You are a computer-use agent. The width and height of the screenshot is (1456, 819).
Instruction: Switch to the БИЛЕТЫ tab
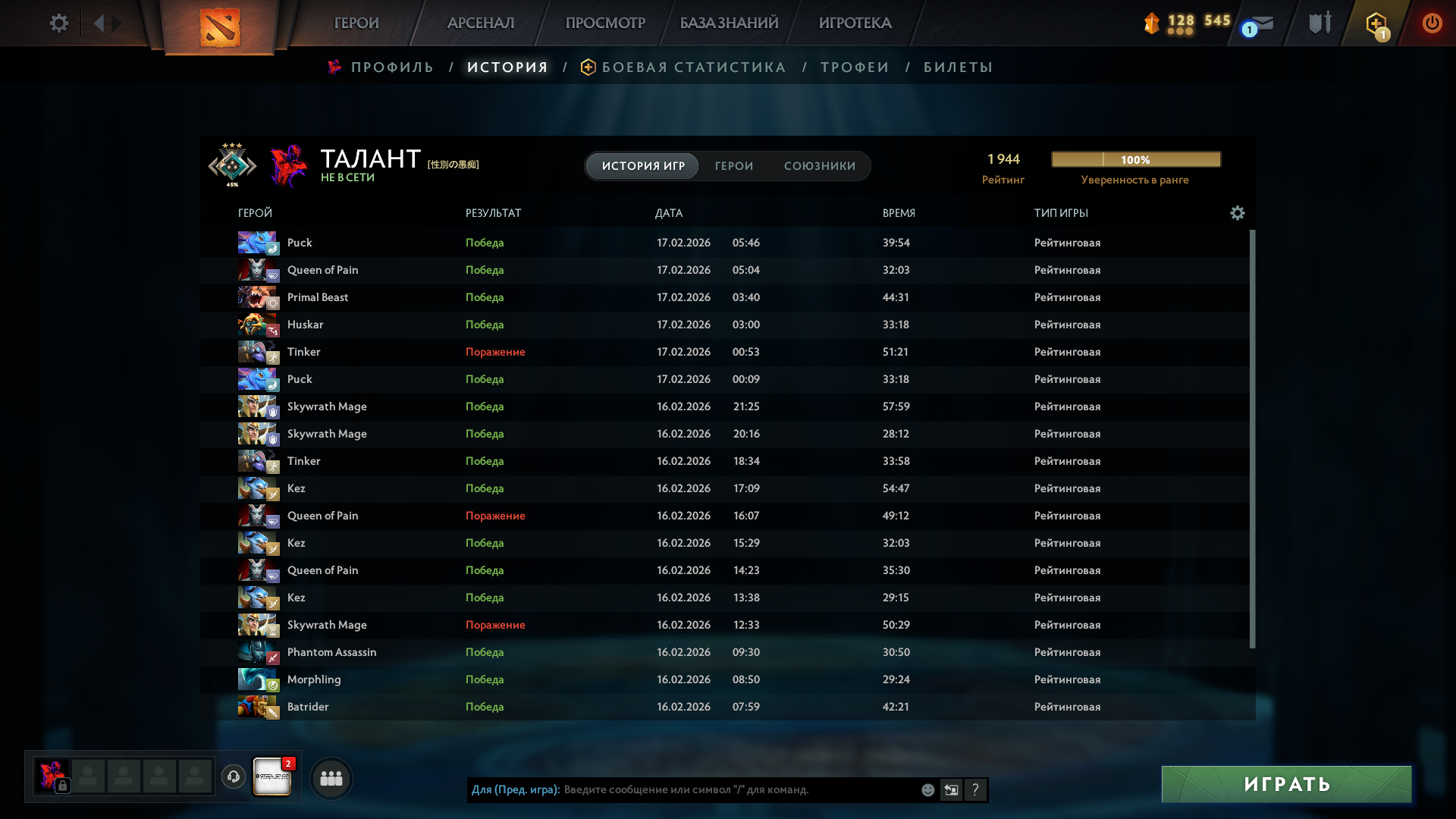(x=958, y=67)
